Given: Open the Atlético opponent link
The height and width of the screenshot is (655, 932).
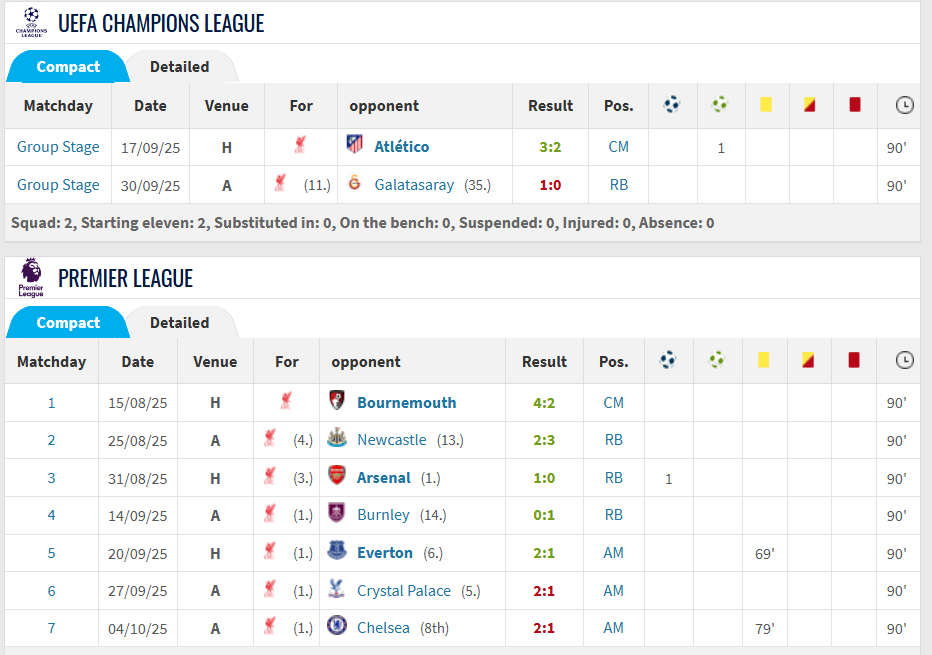Looking at the screenshot, I should click(x=401, y=147).
